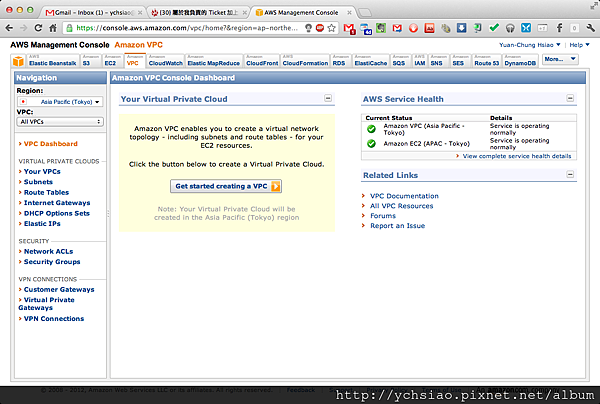The width and height of the screenshot is (600, 404).
Task: Click the orange AWS cube home icon
Action: [x=18, y=61]
